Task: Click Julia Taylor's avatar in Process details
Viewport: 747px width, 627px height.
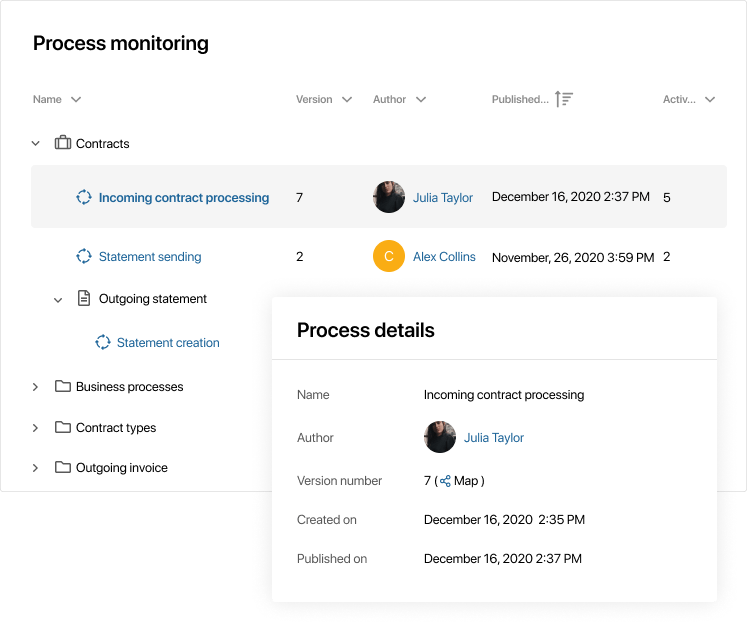Action: (440, 437)
